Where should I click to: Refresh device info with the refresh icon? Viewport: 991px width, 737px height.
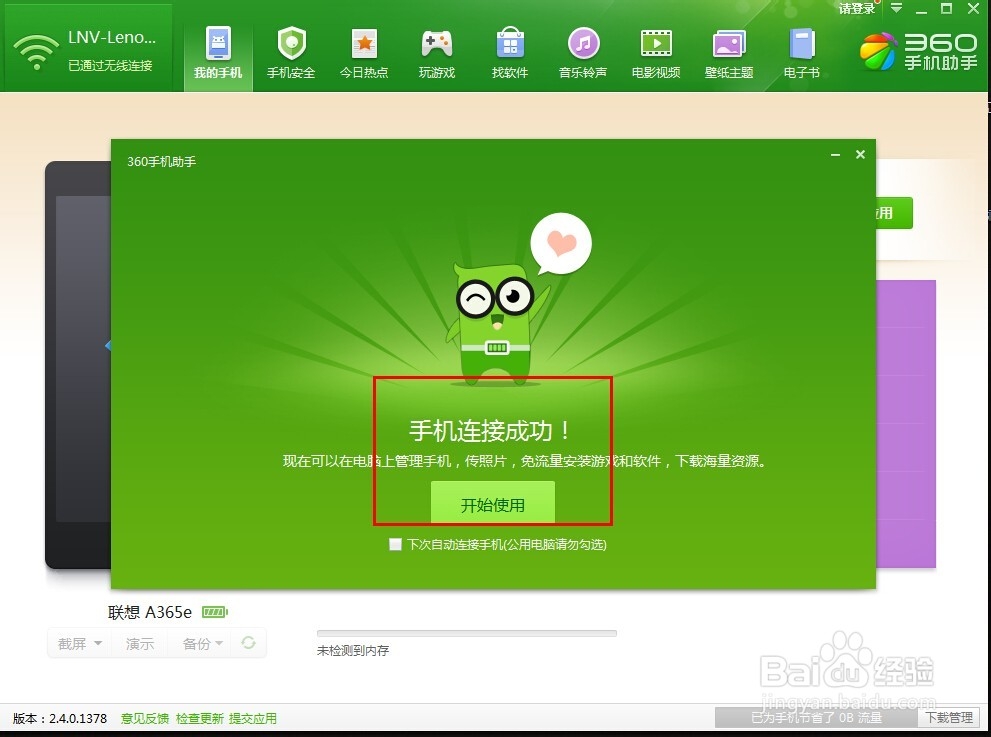click(x=247, y=643)
